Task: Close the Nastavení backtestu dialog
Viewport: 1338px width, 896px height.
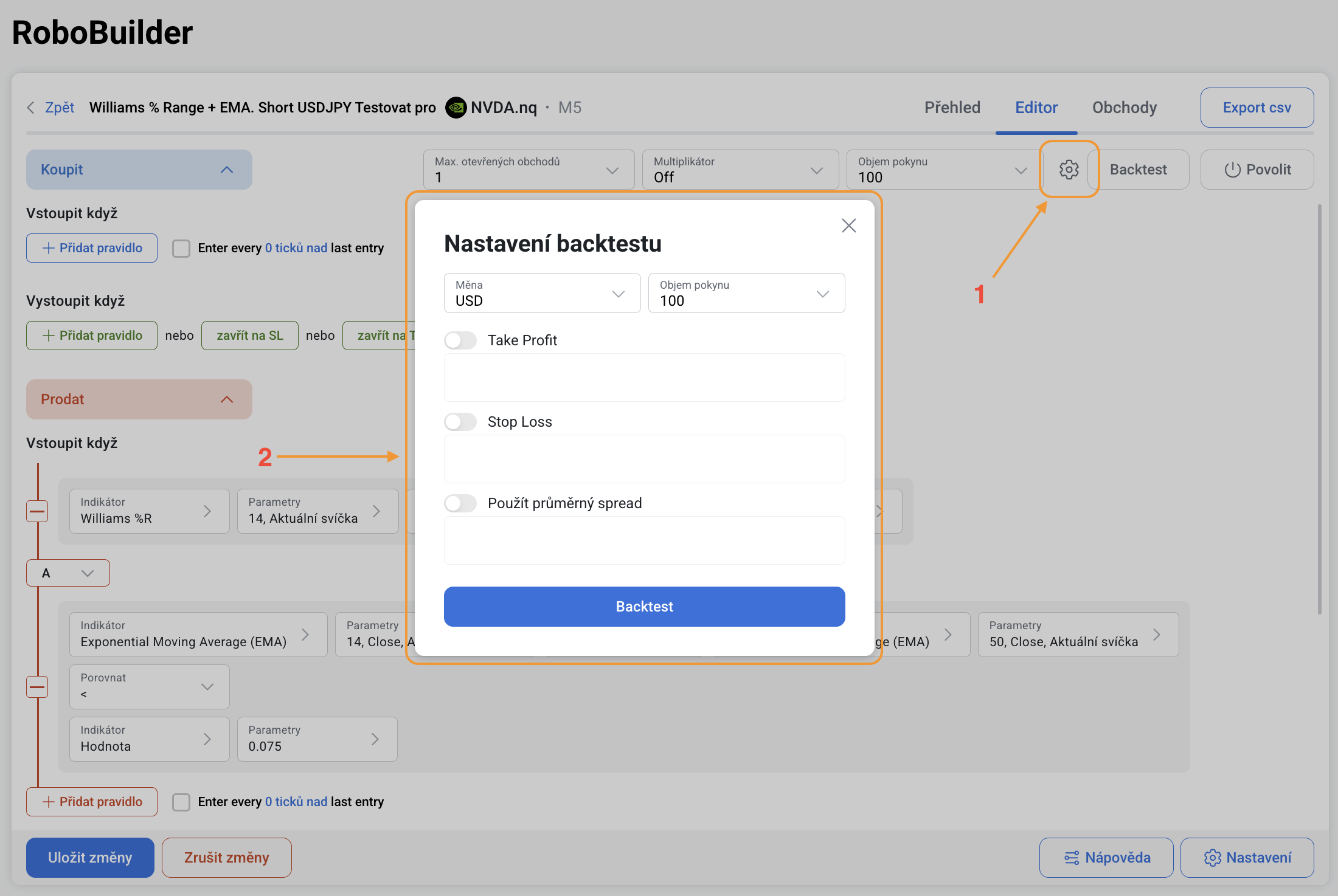Action: click(848, 226)
